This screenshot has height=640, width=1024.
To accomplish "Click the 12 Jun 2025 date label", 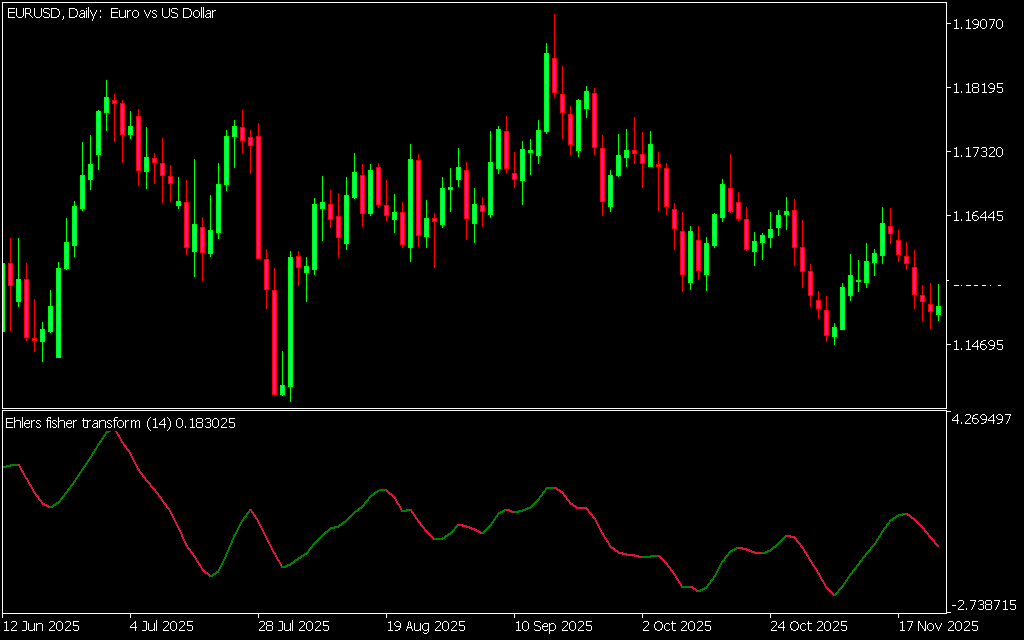I will click(x=42, y=627).
